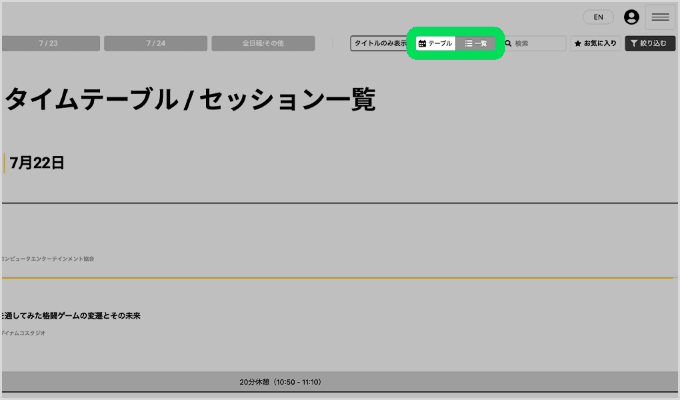
Task: Select the 7/24 date tab
Action: point(156,43)
